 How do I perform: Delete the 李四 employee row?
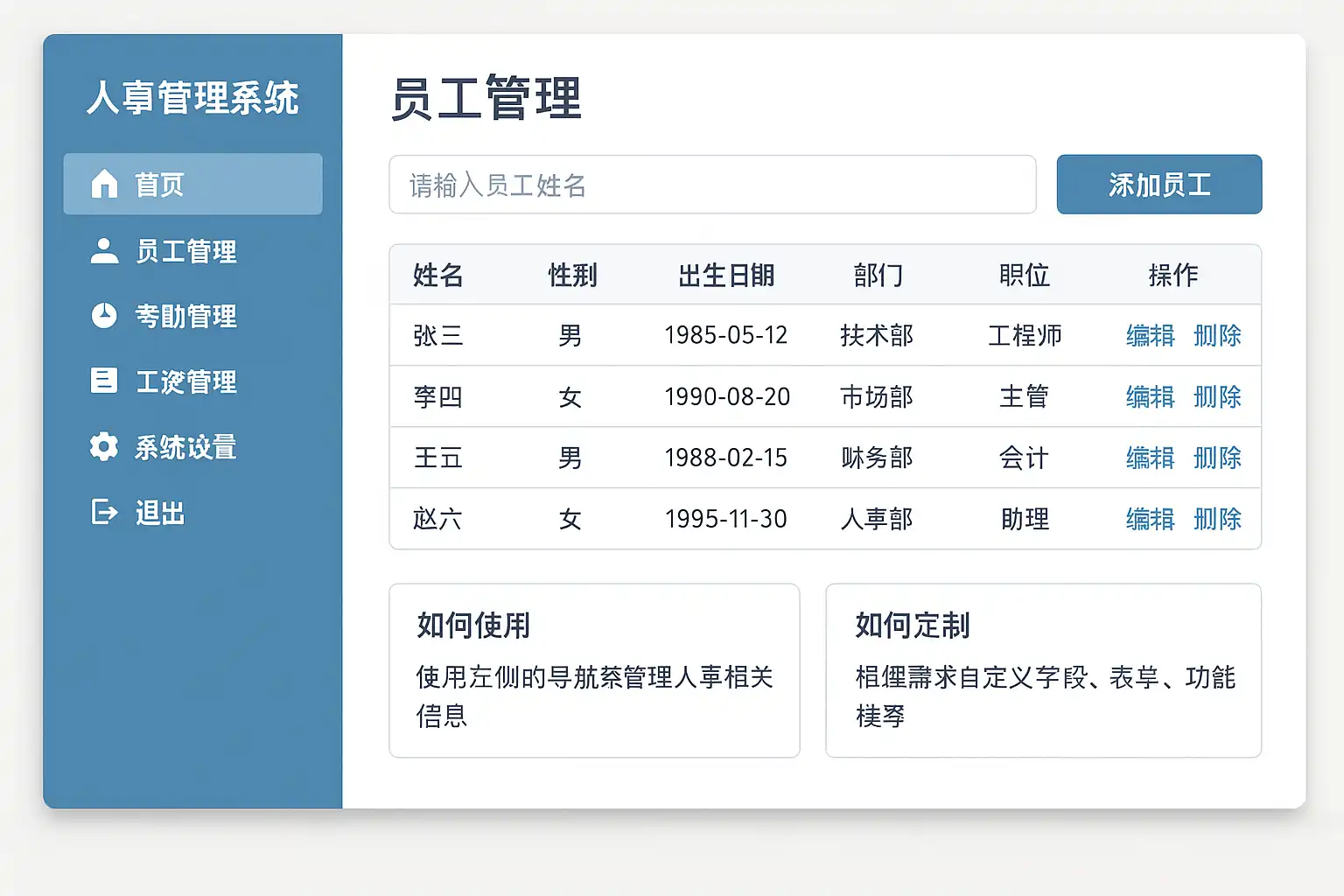pyautogui.click(x=1217, y=397)
